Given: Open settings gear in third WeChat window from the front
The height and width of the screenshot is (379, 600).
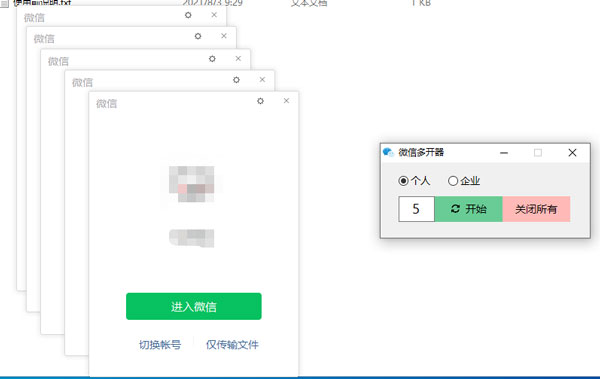Looking at the screenshot, I should (x=212, y=59).
